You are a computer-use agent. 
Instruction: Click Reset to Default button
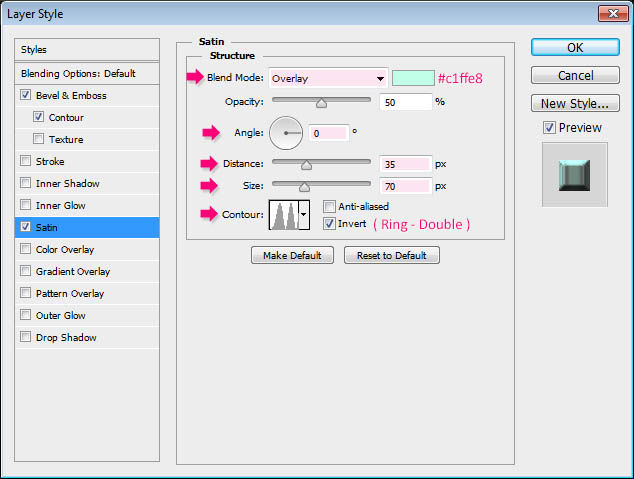click(391, 255)
